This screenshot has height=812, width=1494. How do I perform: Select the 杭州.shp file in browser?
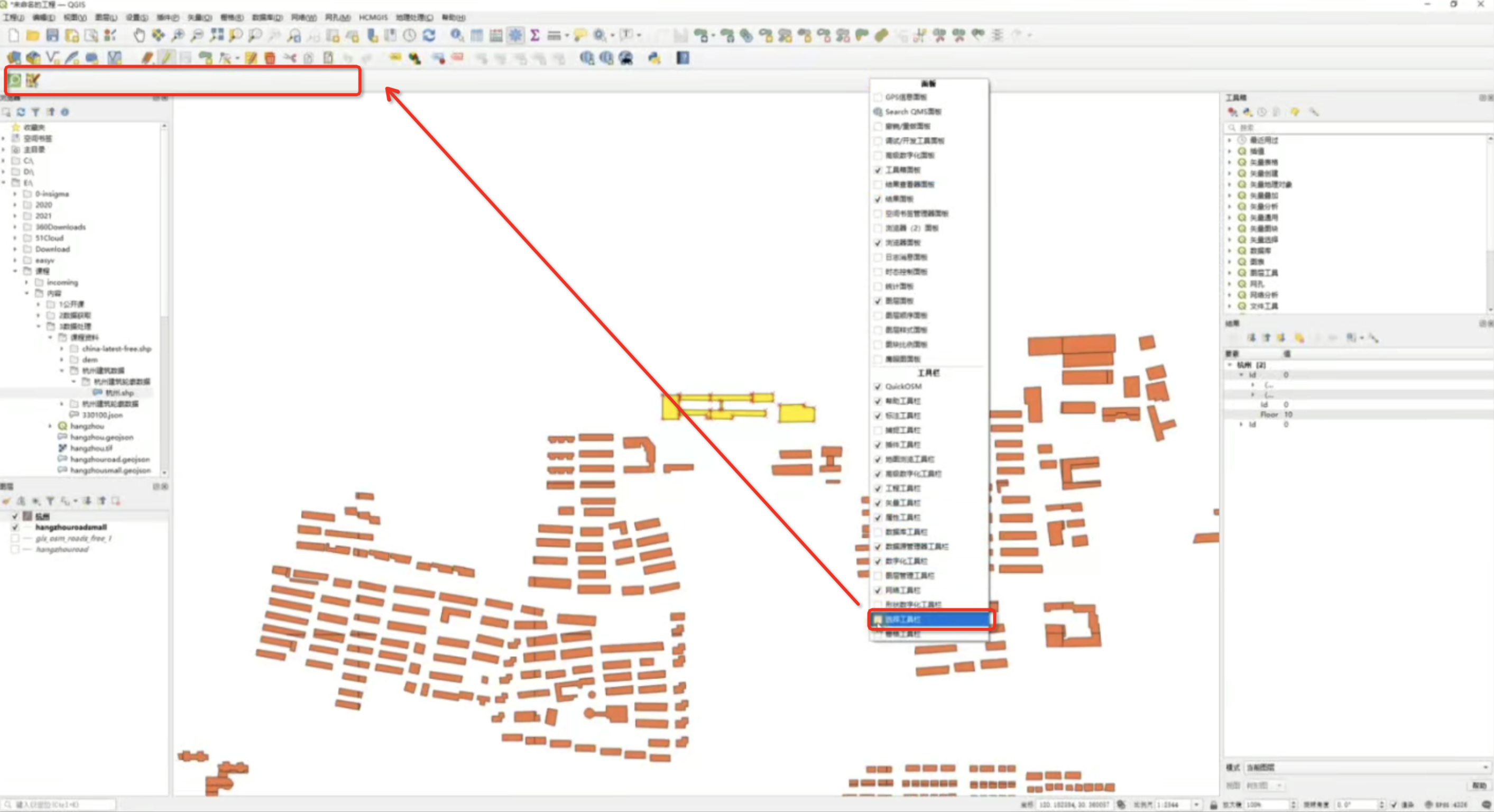tap(119, 393)
